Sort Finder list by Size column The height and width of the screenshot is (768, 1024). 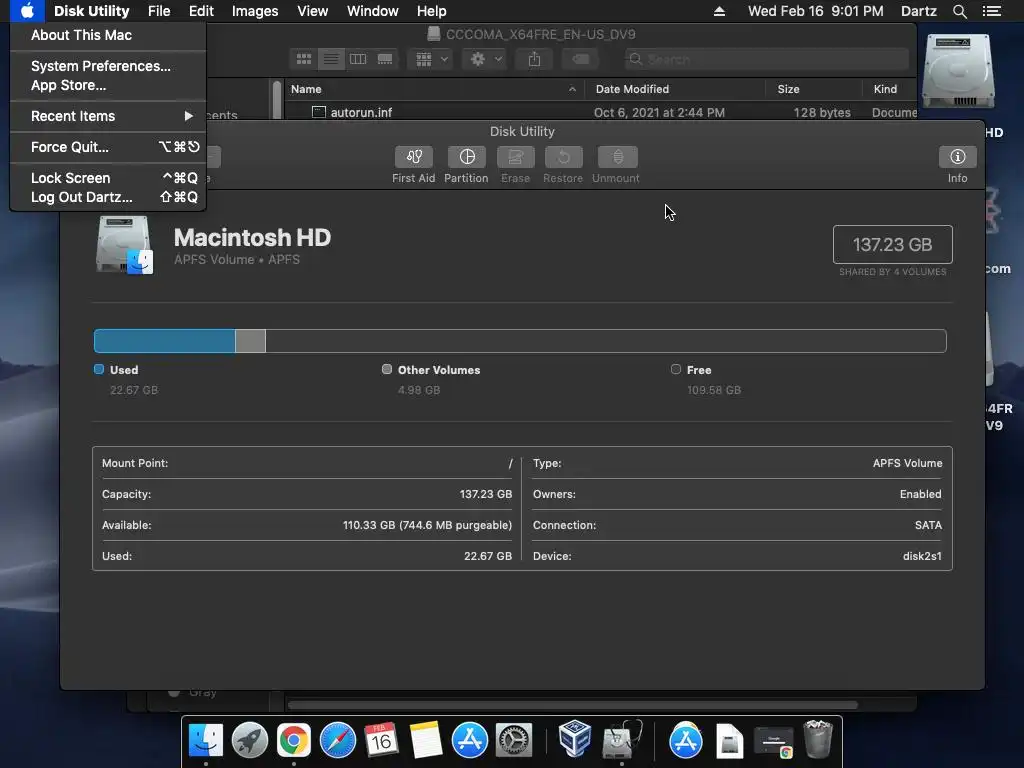click(814, 89)
